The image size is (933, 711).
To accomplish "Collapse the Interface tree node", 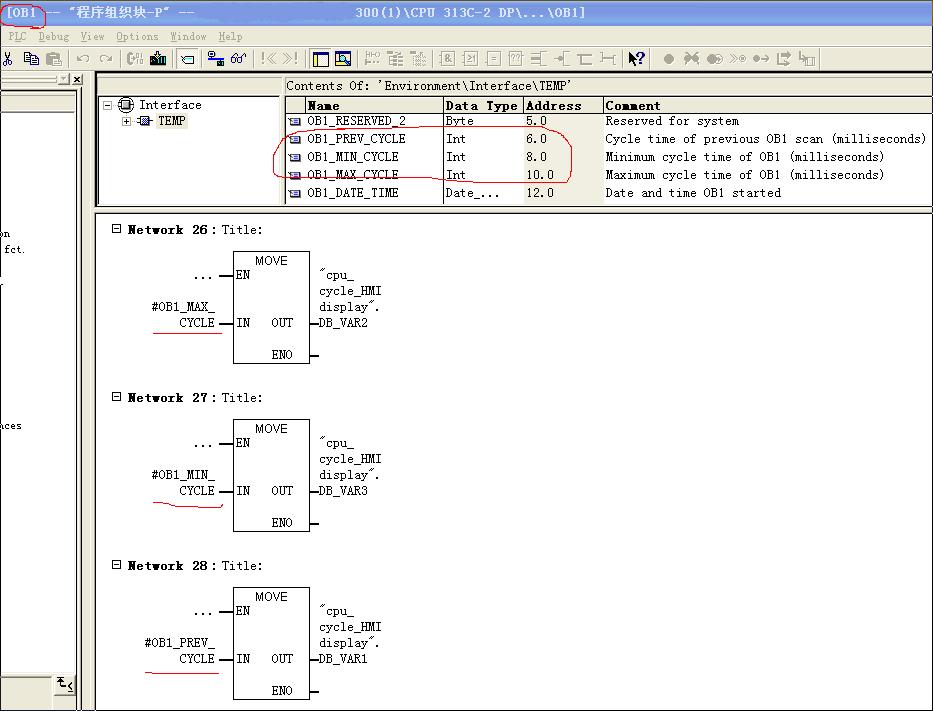I will pyautogui.click(x=109, y=105).
